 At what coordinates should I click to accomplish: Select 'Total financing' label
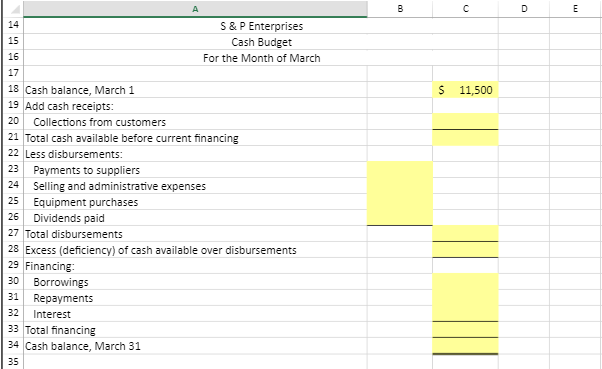tap(60, 330)
